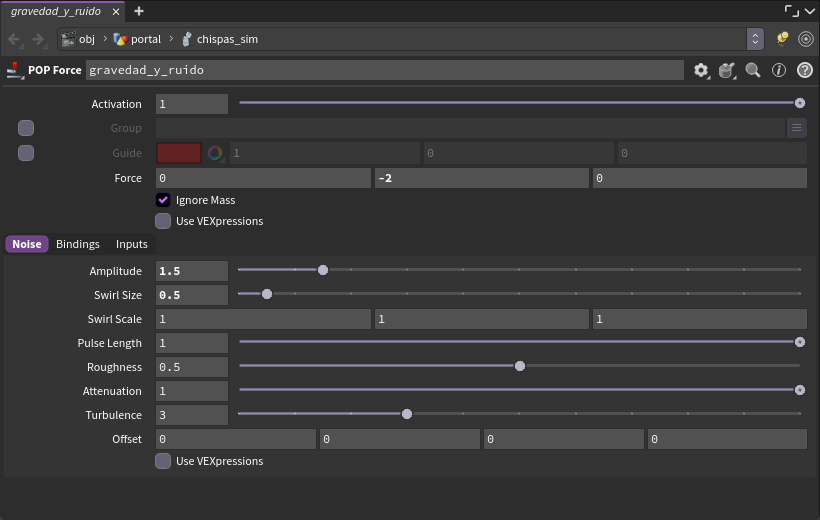Click the pane maximize corner icon
The height and width of the screenshot is (520, 820).
click(791, 11)
